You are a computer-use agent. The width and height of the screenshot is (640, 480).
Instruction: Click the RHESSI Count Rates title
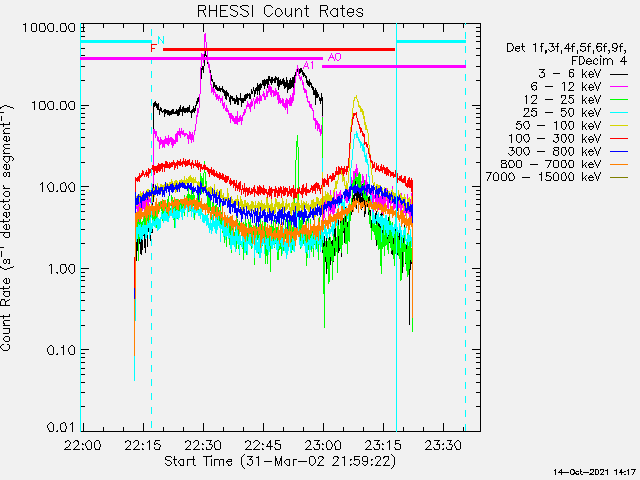[x=280, y=11]
